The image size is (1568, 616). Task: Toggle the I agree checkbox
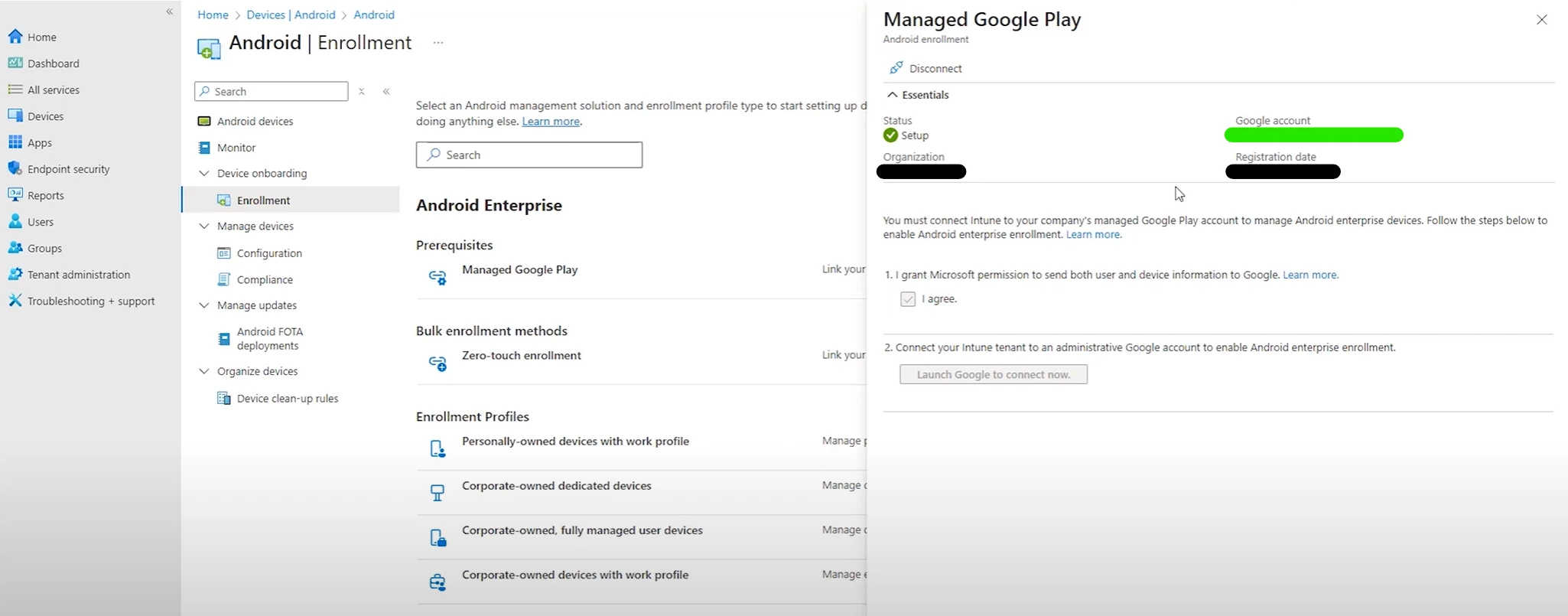(x=908, y=299)
